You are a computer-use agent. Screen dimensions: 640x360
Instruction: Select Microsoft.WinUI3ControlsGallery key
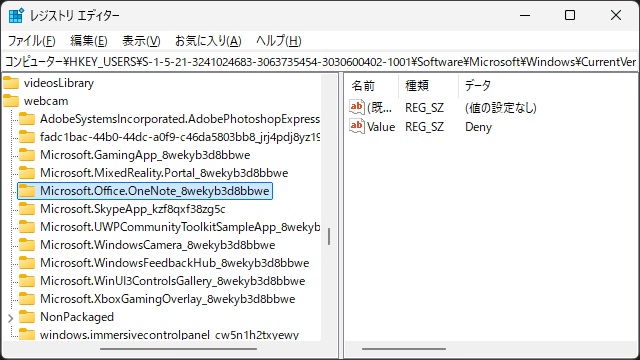tap(172, 280)
